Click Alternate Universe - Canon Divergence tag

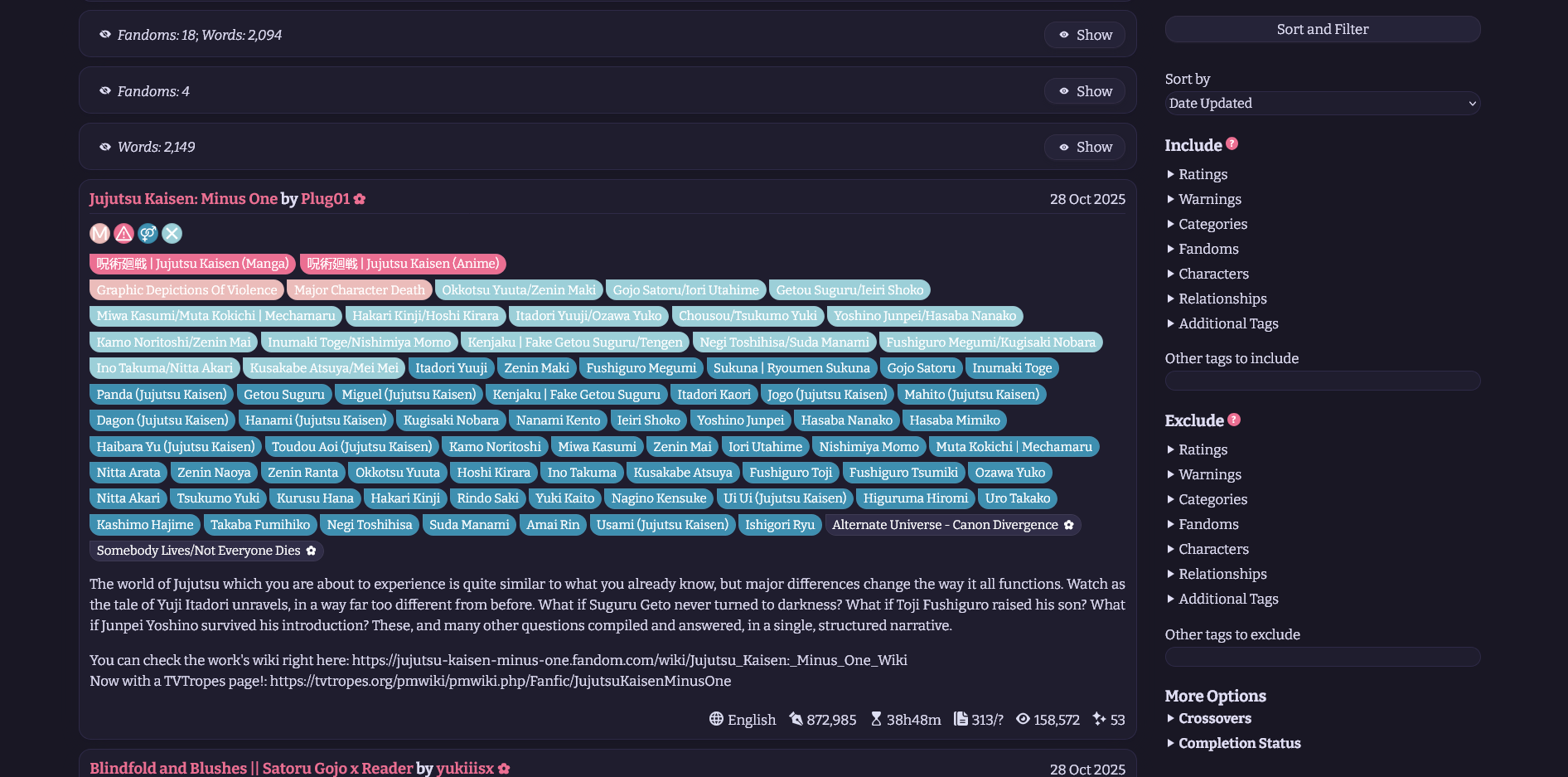pos(953,525)
